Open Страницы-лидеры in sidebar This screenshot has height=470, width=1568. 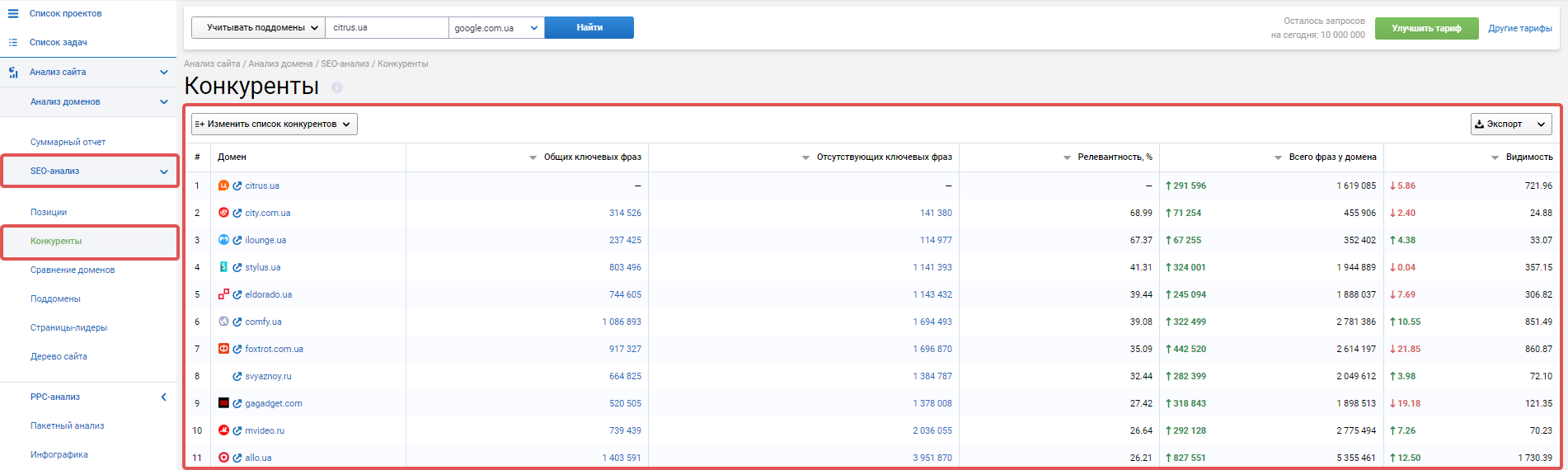coord(68,327)
